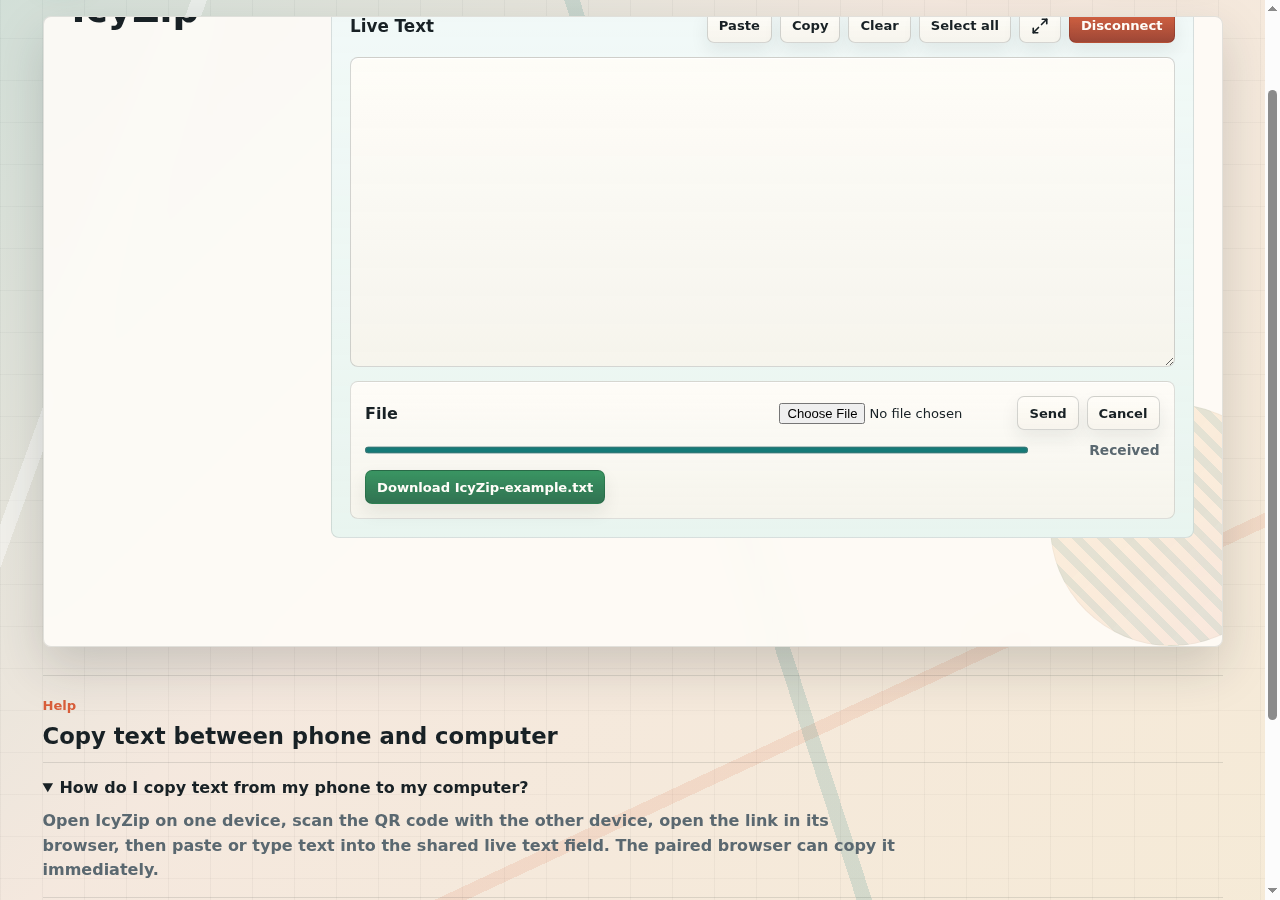1280x900 pixels.
Task: Click the File section label
Action: coord(381,413)
